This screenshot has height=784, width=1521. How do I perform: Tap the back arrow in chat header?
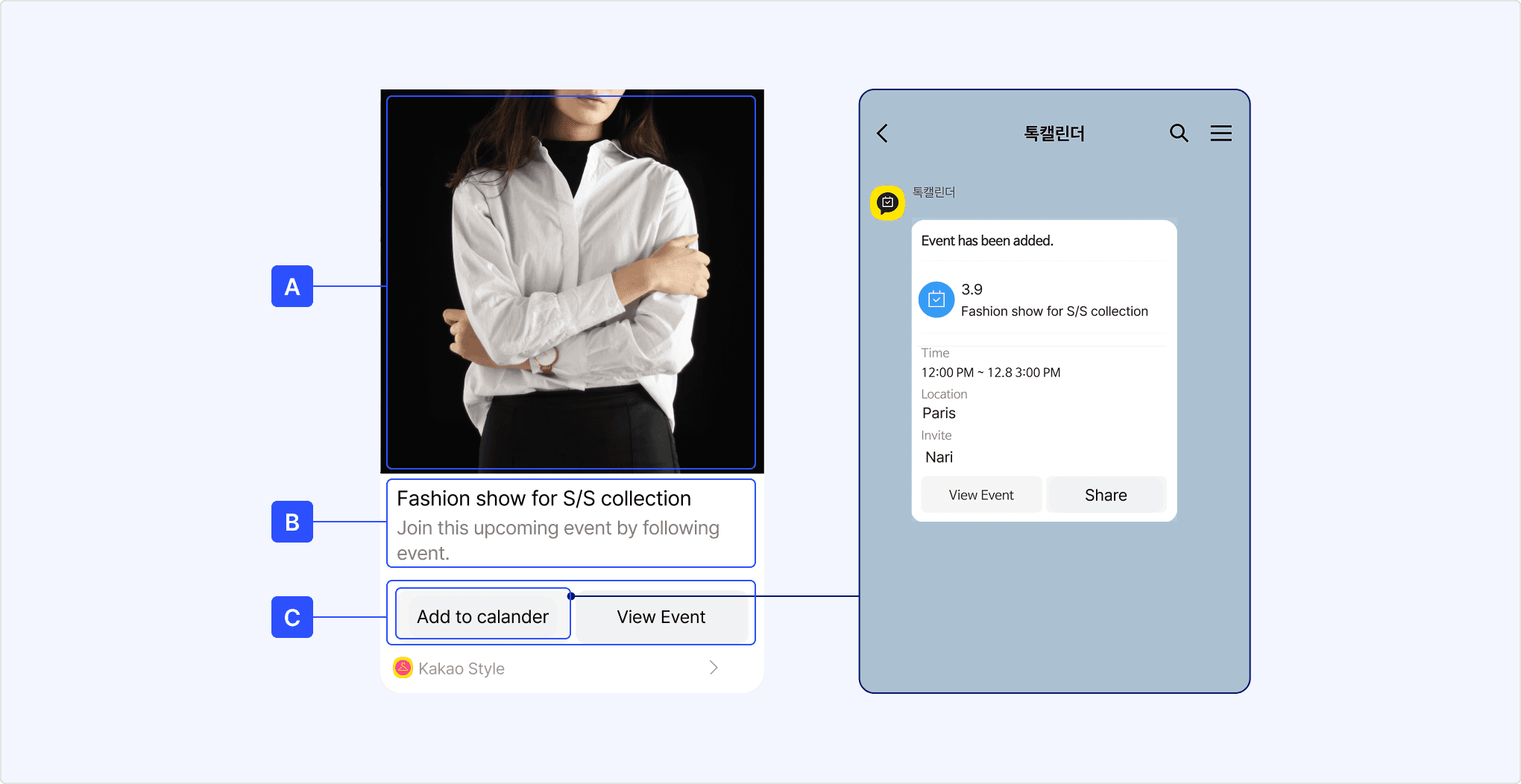pos(883,133)
